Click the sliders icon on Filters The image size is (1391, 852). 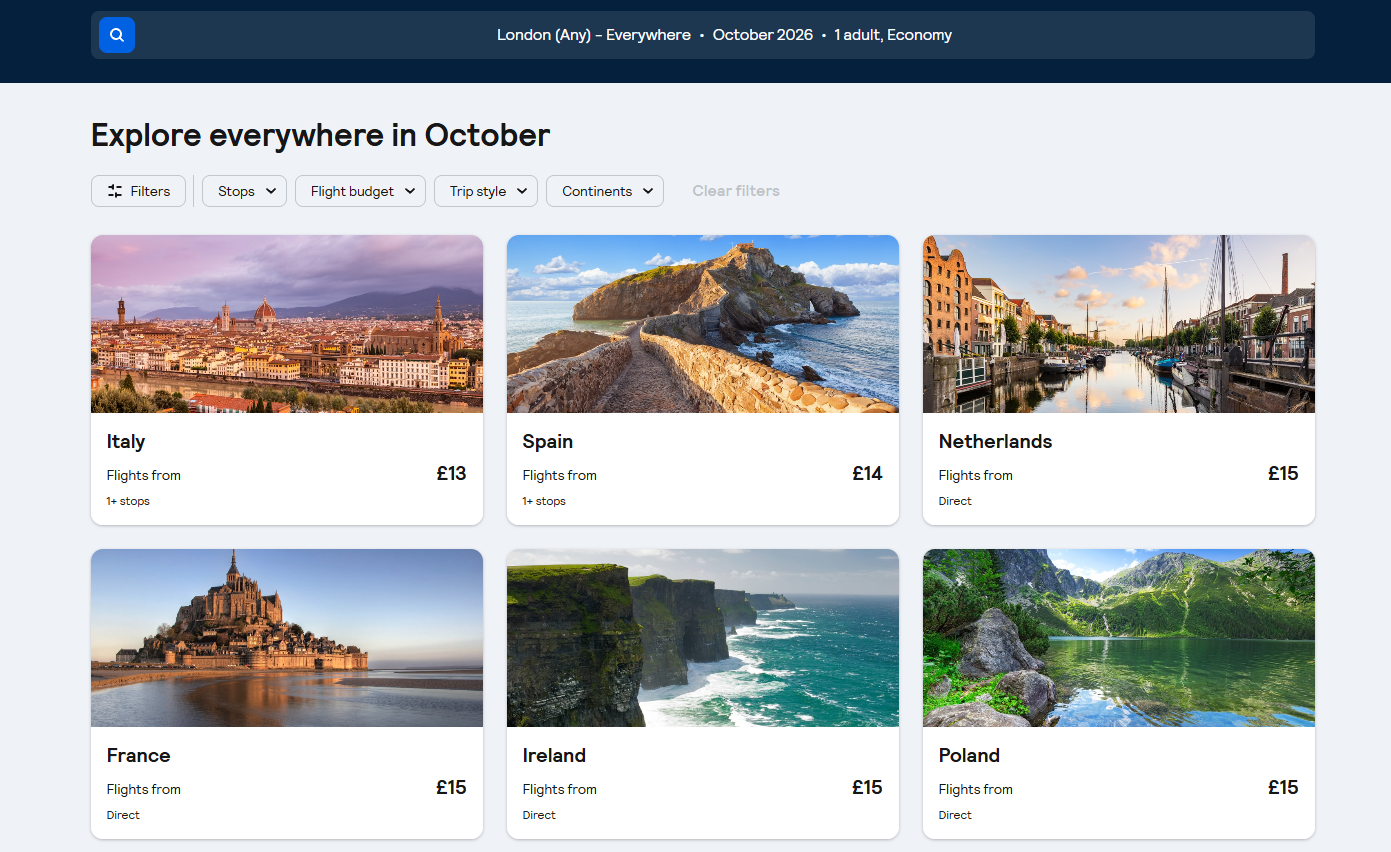click(115, 191)
